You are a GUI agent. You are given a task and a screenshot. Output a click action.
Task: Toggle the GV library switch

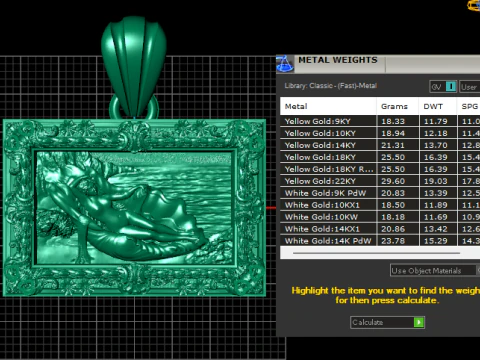pos(443,87)
